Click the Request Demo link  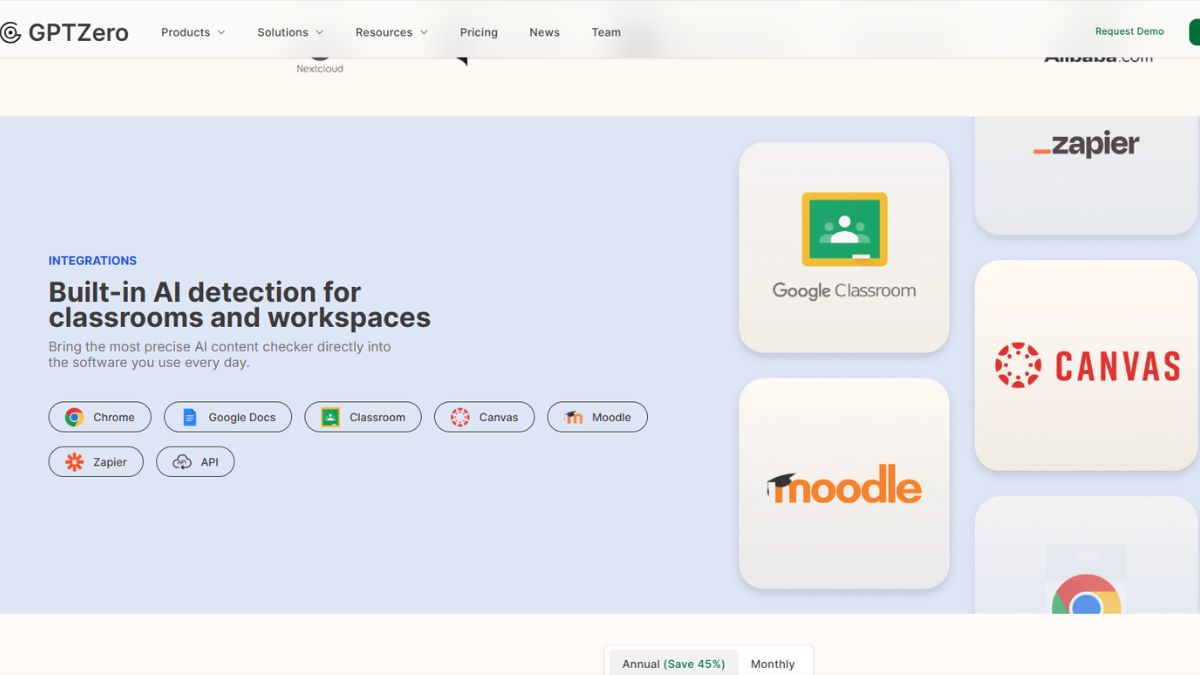click(1129, 32)
